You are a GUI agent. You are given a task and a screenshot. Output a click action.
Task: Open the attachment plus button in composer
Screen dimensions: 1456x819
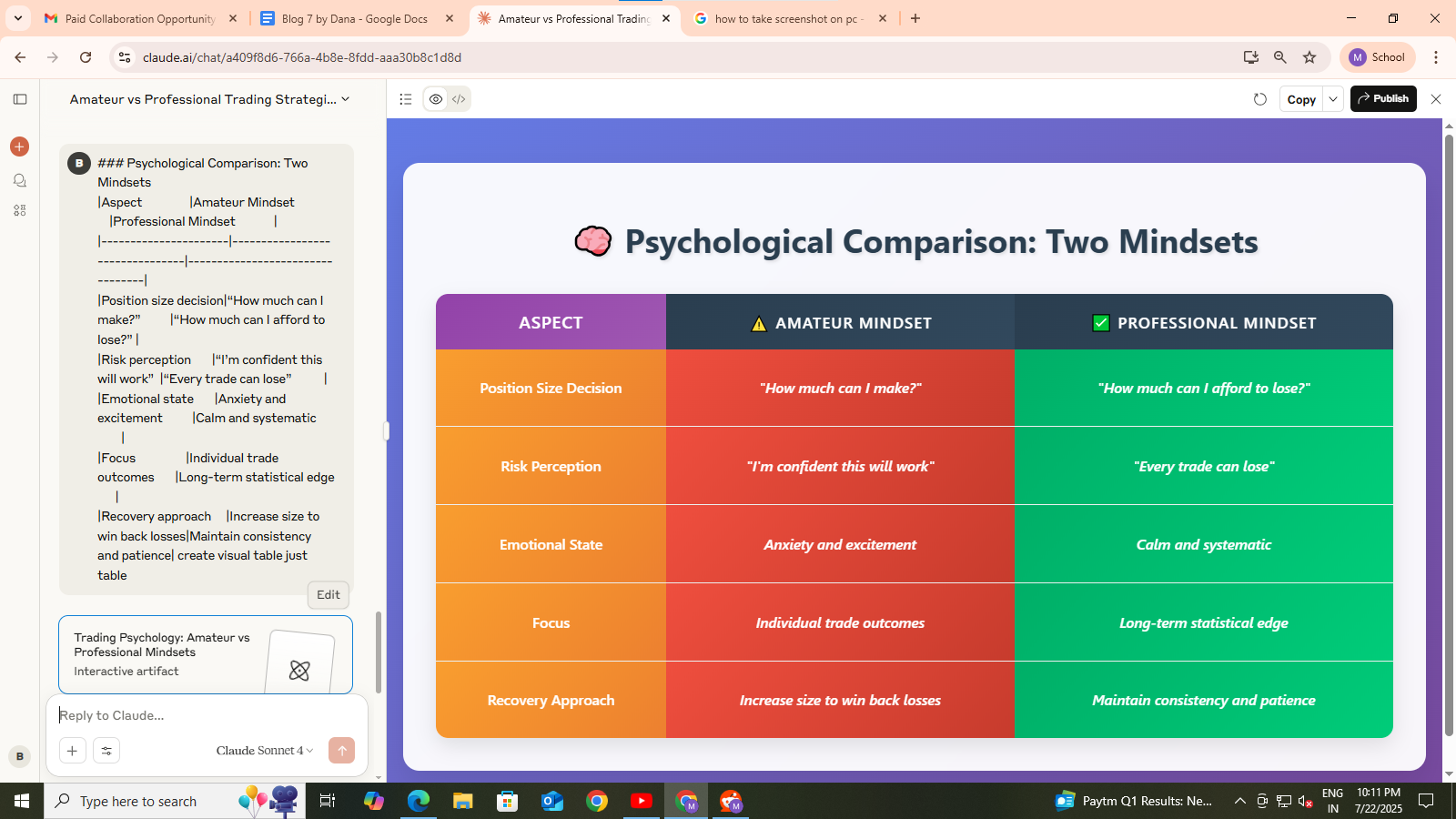72,751
